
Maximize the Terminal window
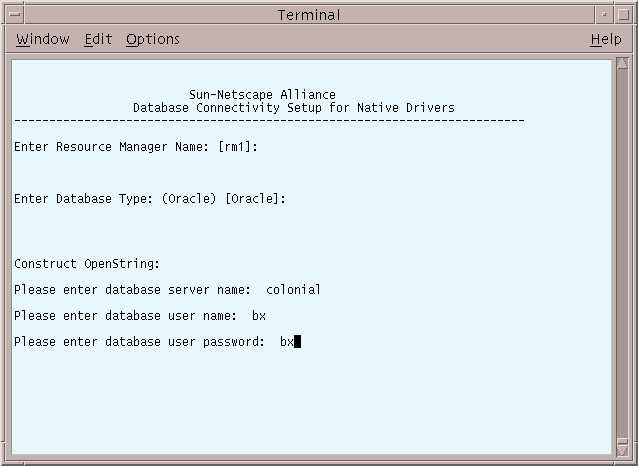[623, 15]
